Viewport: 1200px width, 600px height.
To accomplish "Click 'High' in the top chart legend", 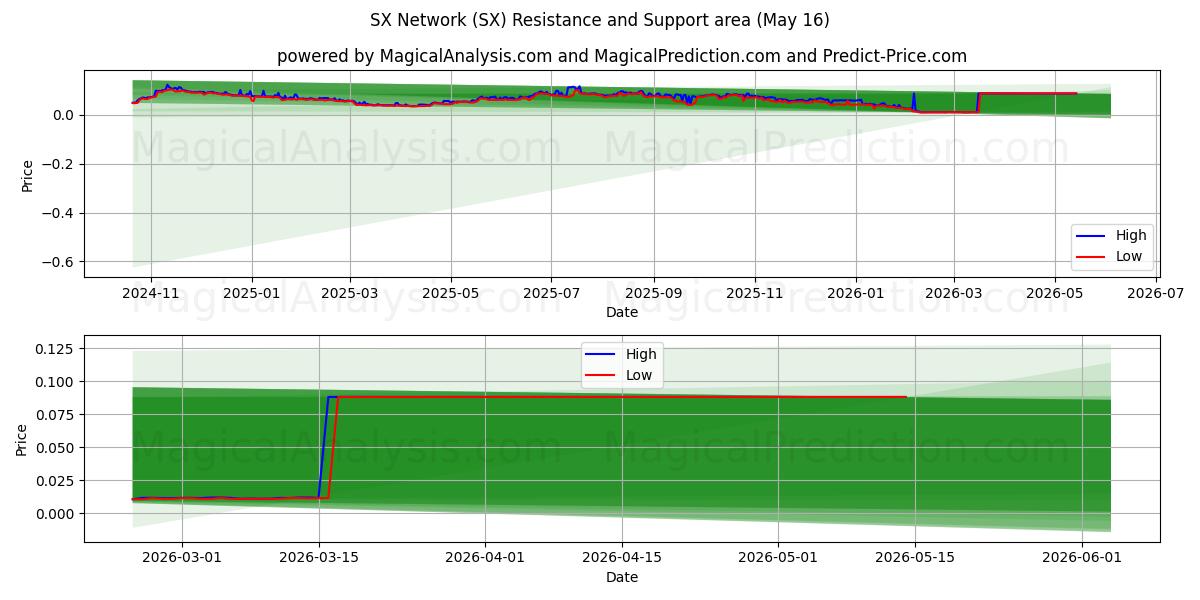I will [1131, 235].
